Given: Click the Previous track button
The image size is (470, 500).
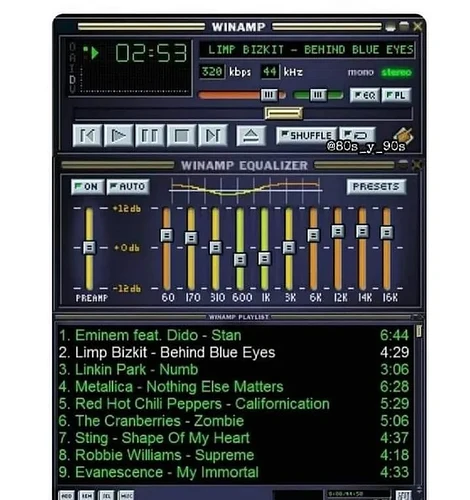Looking at the screenshot, I should (87, 136).
